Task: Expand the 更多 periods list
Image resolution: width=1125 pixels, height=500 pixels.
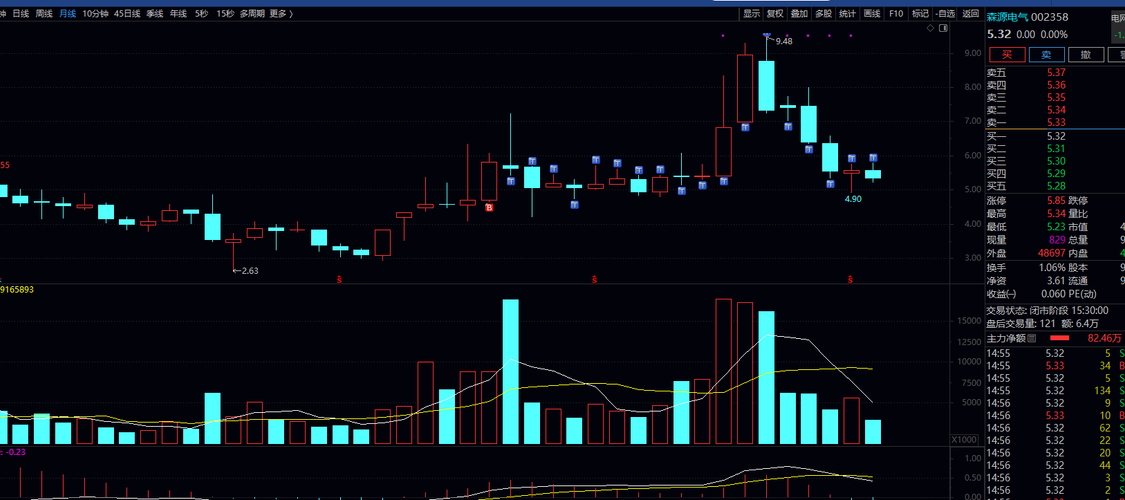Action: point(281,13)
